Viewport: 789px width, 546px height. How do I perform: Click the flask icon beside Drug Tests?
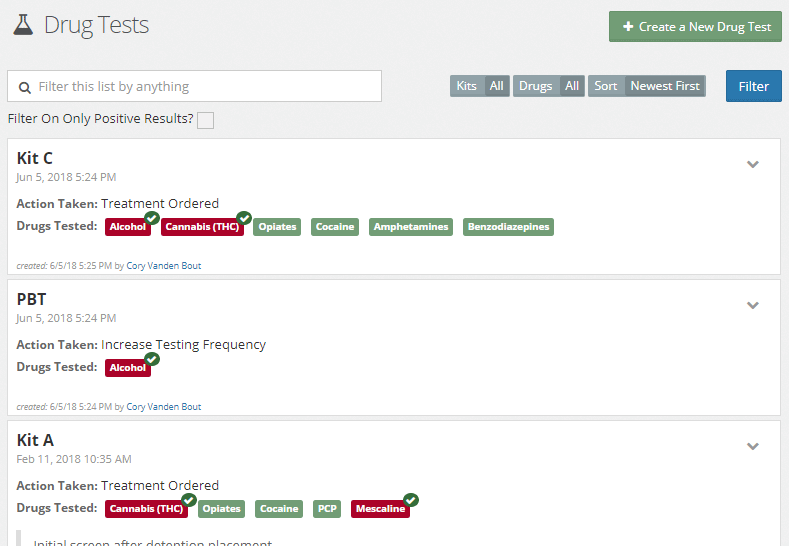pyautogui.click(x=23, y=26)
